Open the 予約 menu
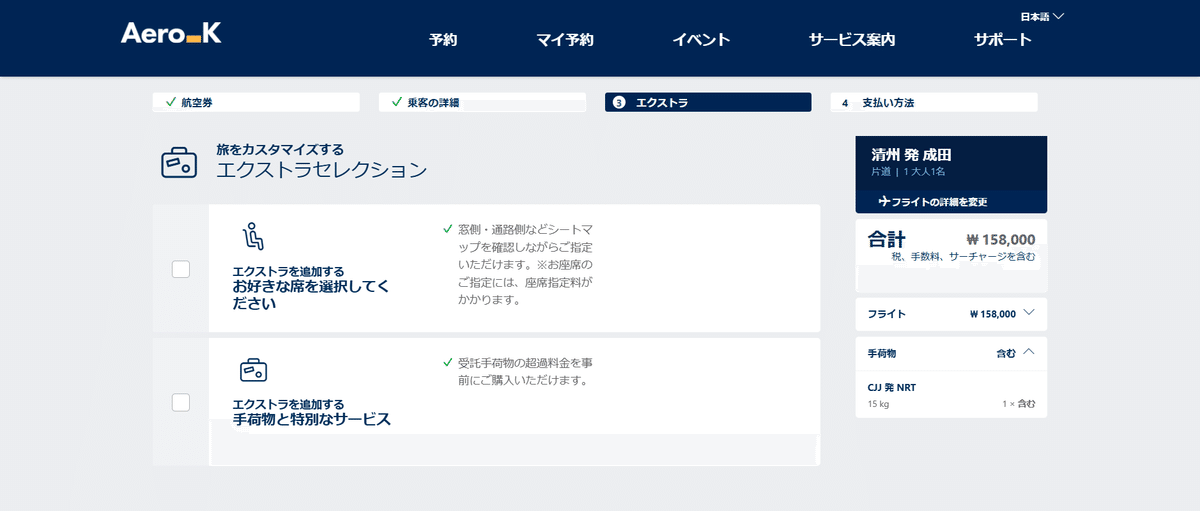1200x511 pixels. [x=443, y=41]
